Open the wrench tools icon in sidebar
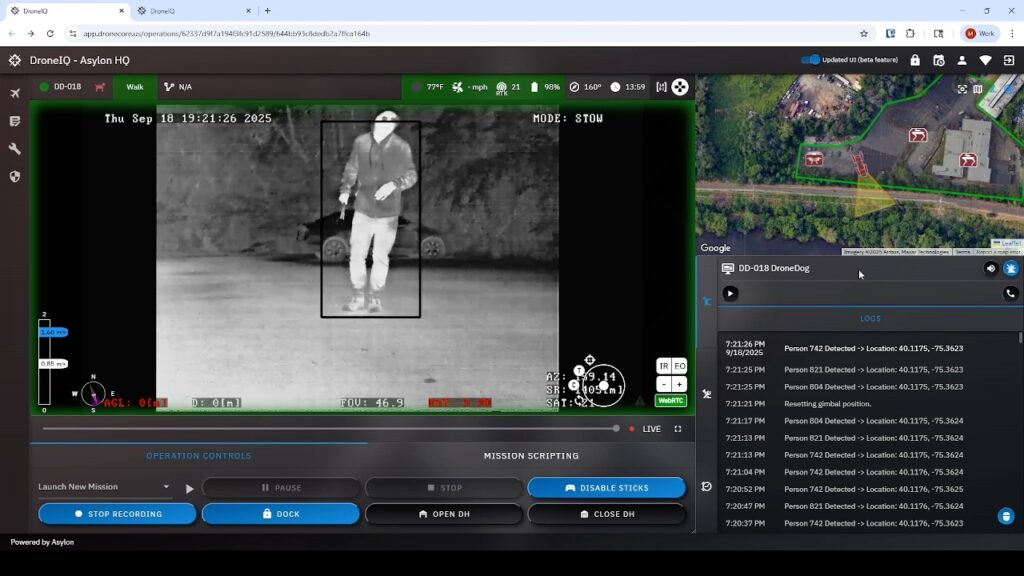This screenshot has height=576, width=1024. 15,149
